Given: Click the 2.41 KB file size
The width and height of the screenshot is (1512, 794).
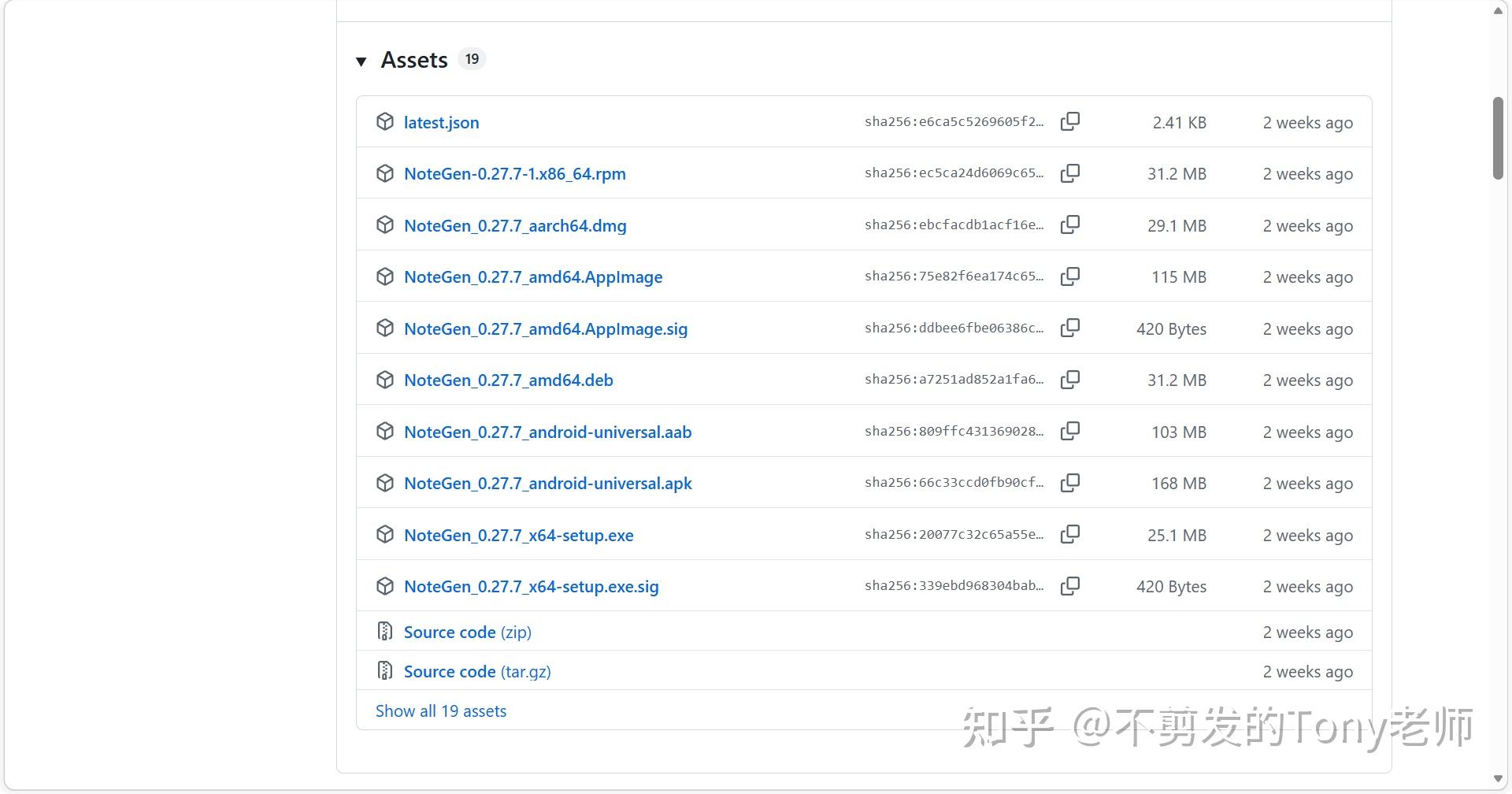Looking at the screenshot, I should (x=1179, y=122).
